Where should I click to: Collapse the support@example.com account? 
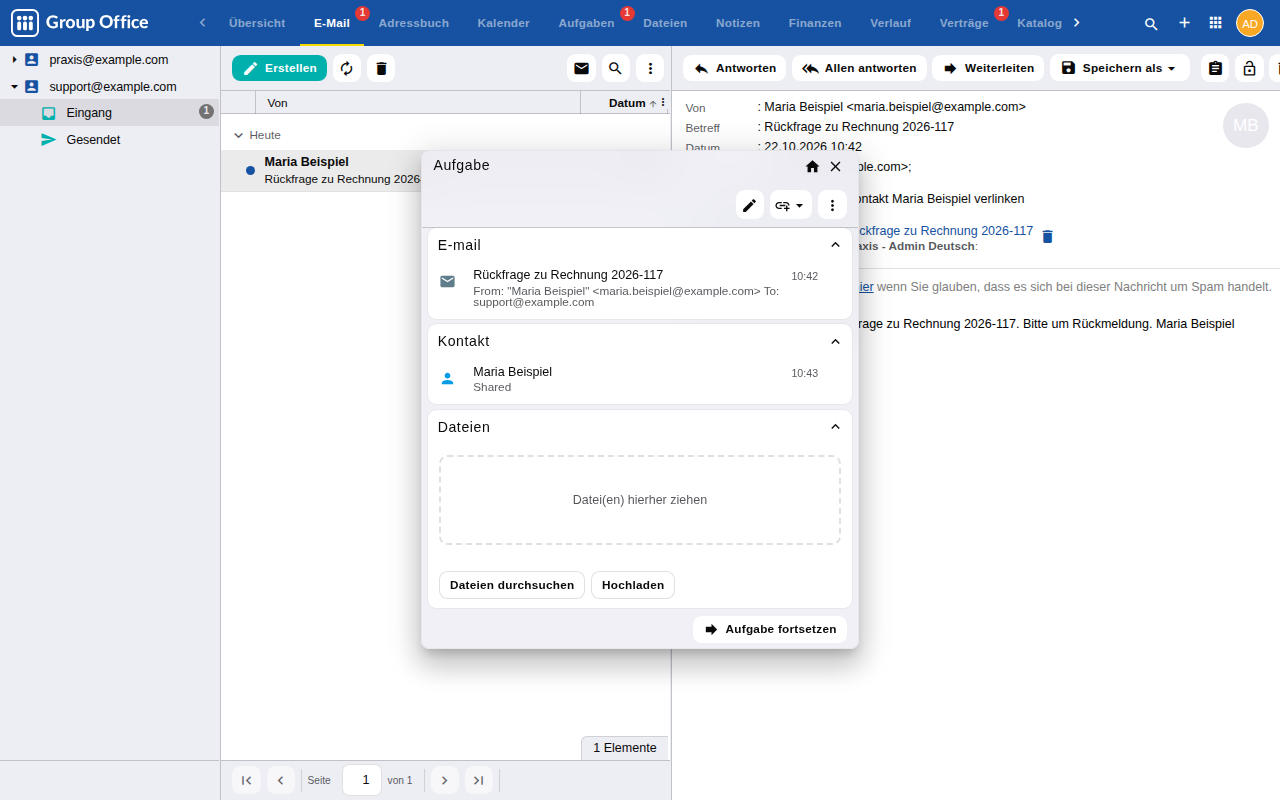coord(14,87)
